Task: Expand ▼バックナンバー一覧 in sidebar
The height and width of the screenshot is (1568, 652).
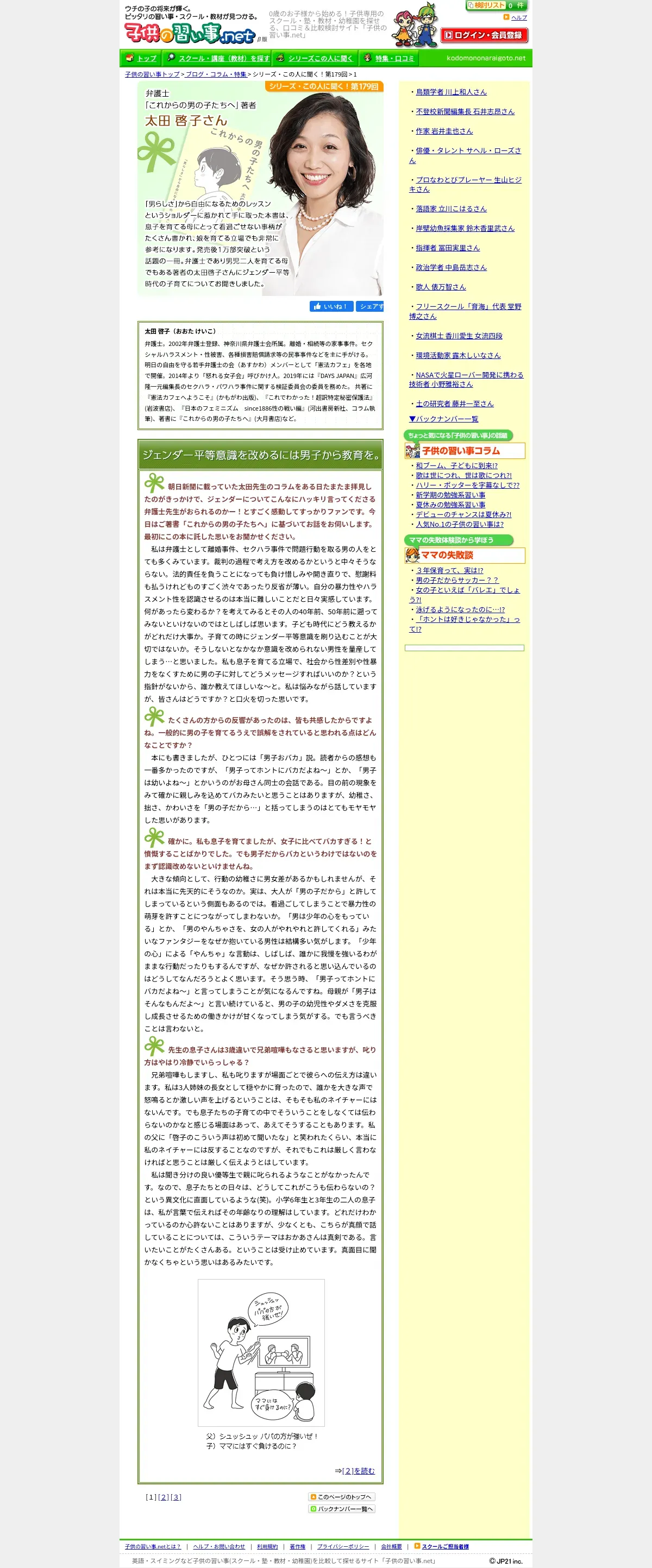Action: point(443,419)
